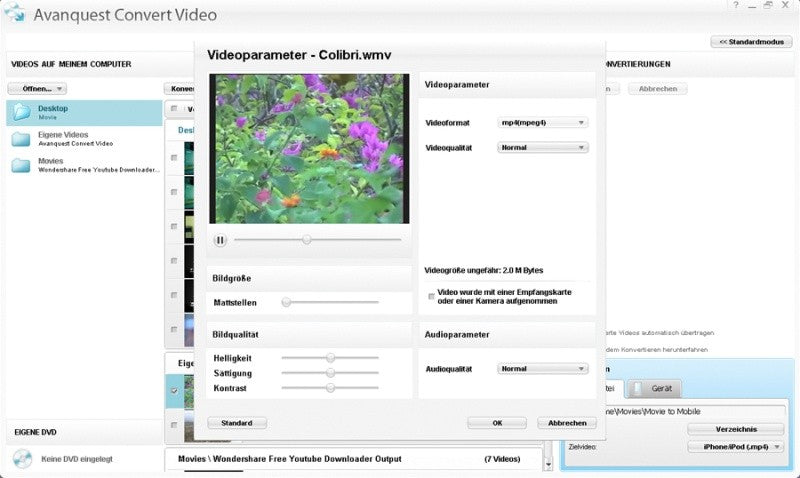Click the Avanquest Convert Video logo icon
The image size is (800, 478).
pyautogui.click(x=14, y=13)
